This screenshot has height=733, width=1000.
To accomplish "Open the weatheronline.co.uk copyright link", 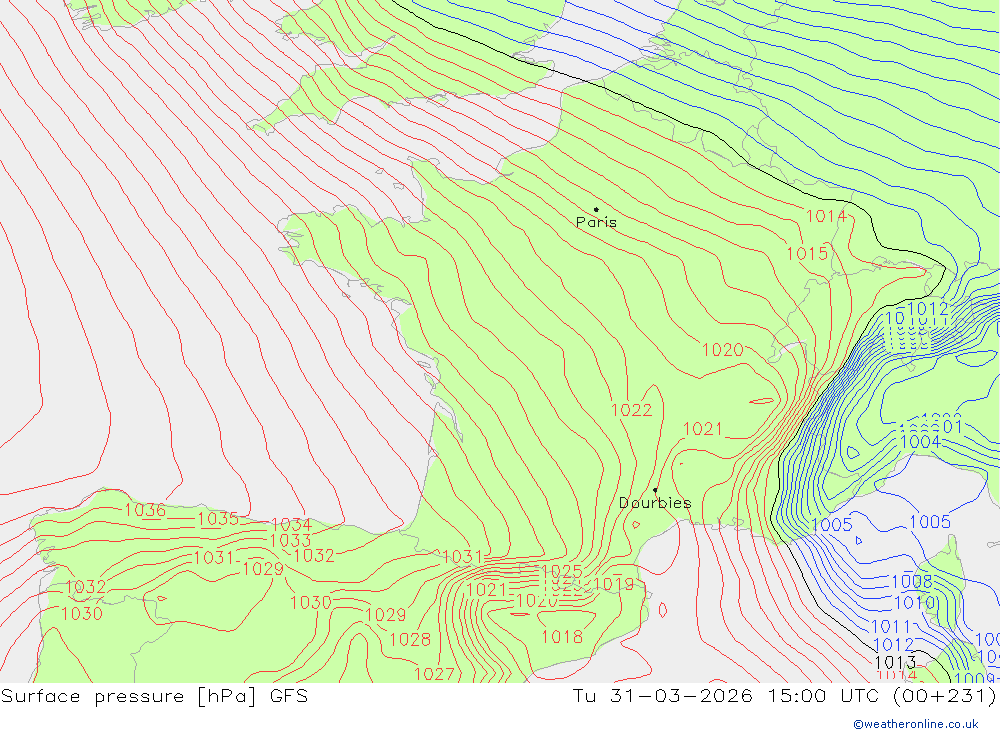I will [x=916, y=724].
